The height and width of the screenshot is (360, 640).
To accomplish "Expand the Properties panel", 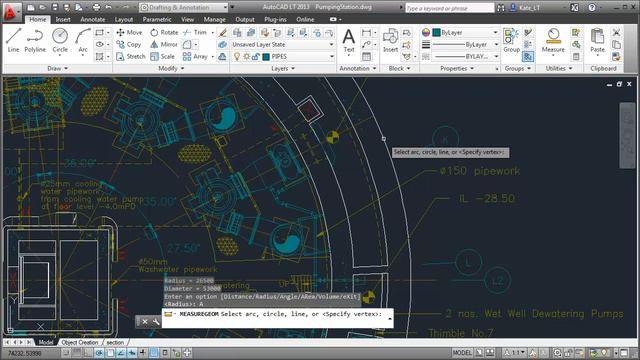I will [x=457, y=69].
